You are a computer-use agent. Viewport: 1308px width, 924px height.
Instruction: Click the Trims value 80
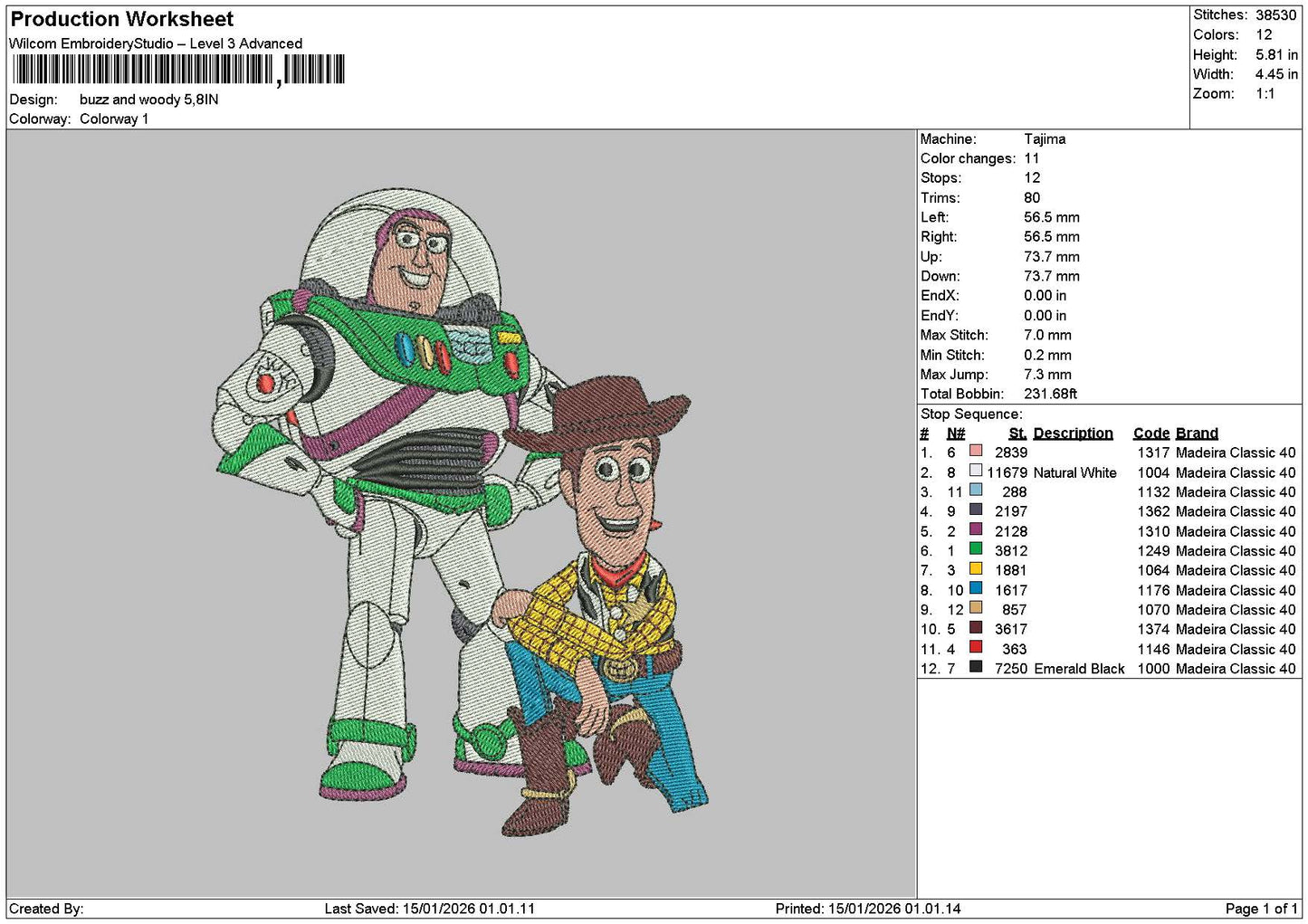[x=1032, y=198]
